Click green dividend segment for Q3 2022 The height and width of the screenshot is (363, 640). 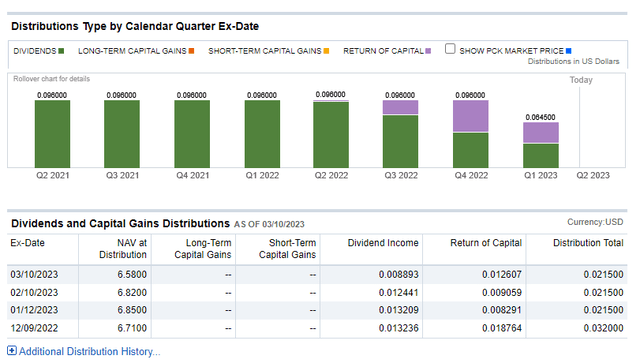point(400,141)
